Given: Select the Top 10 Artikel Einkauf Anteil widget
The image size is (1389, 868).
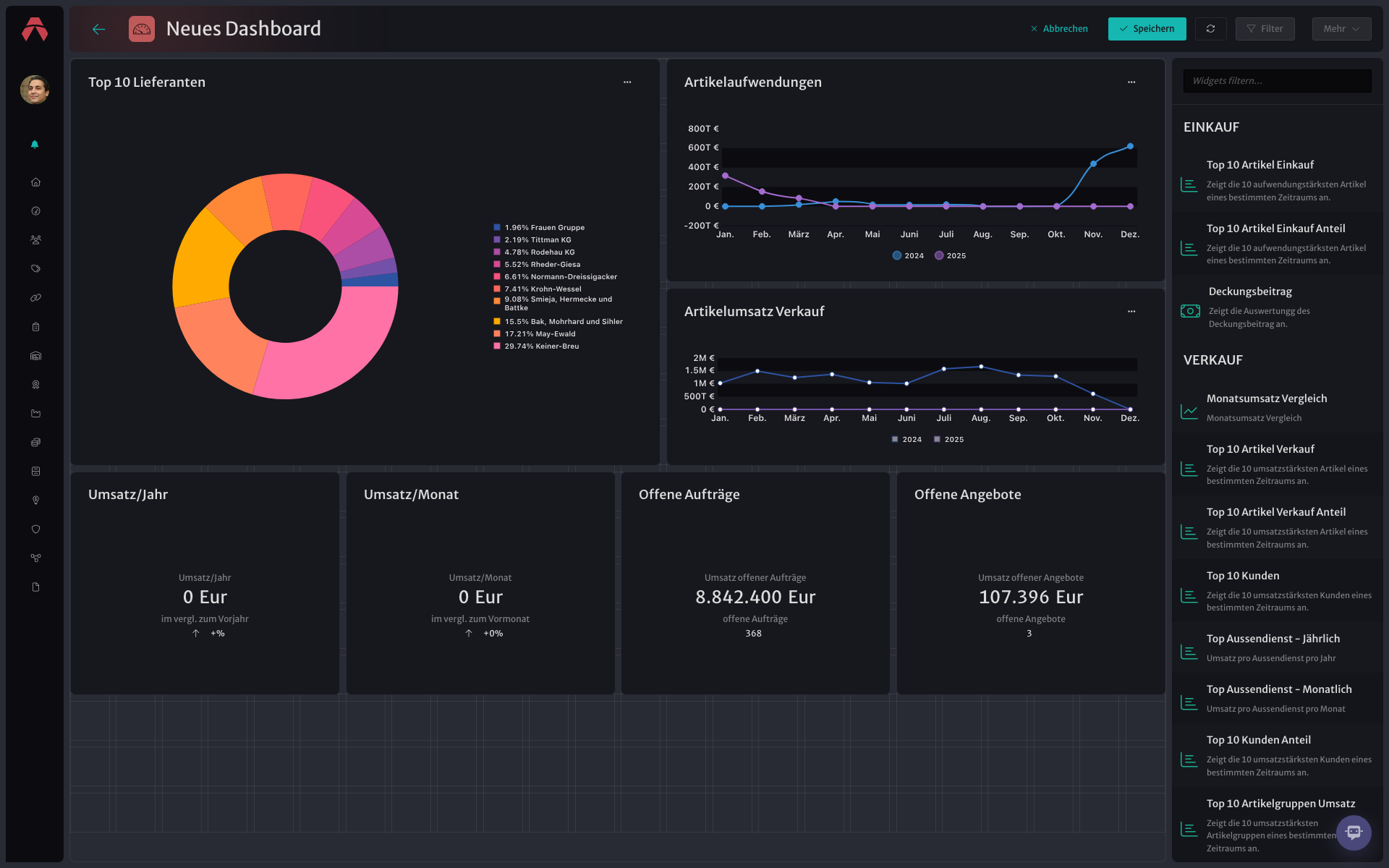Looking at the screenshot, I should (x=1278, y=244).
